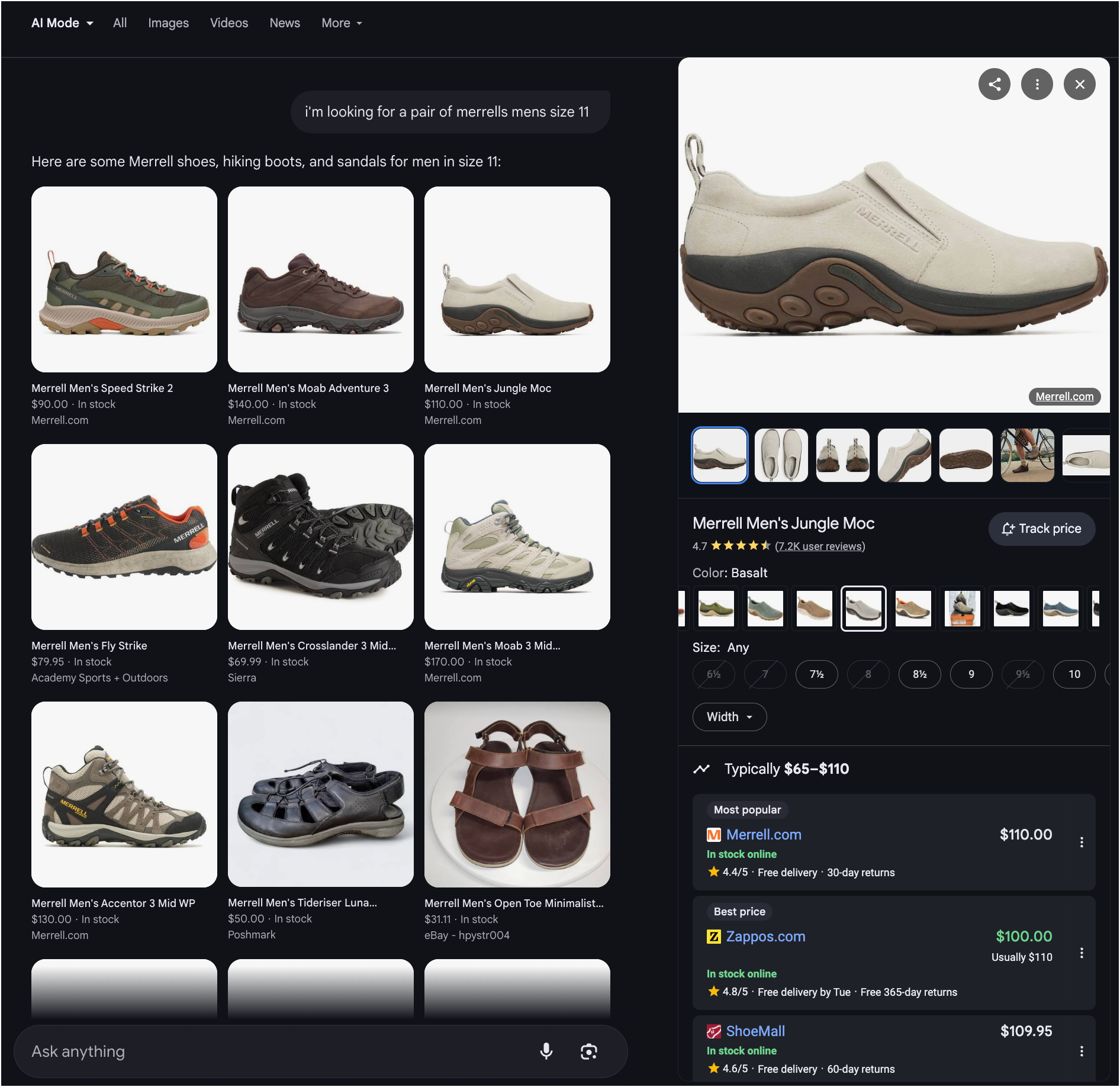Click the Most popular badge
The image size is (1120, 1087).
(747, 810)
